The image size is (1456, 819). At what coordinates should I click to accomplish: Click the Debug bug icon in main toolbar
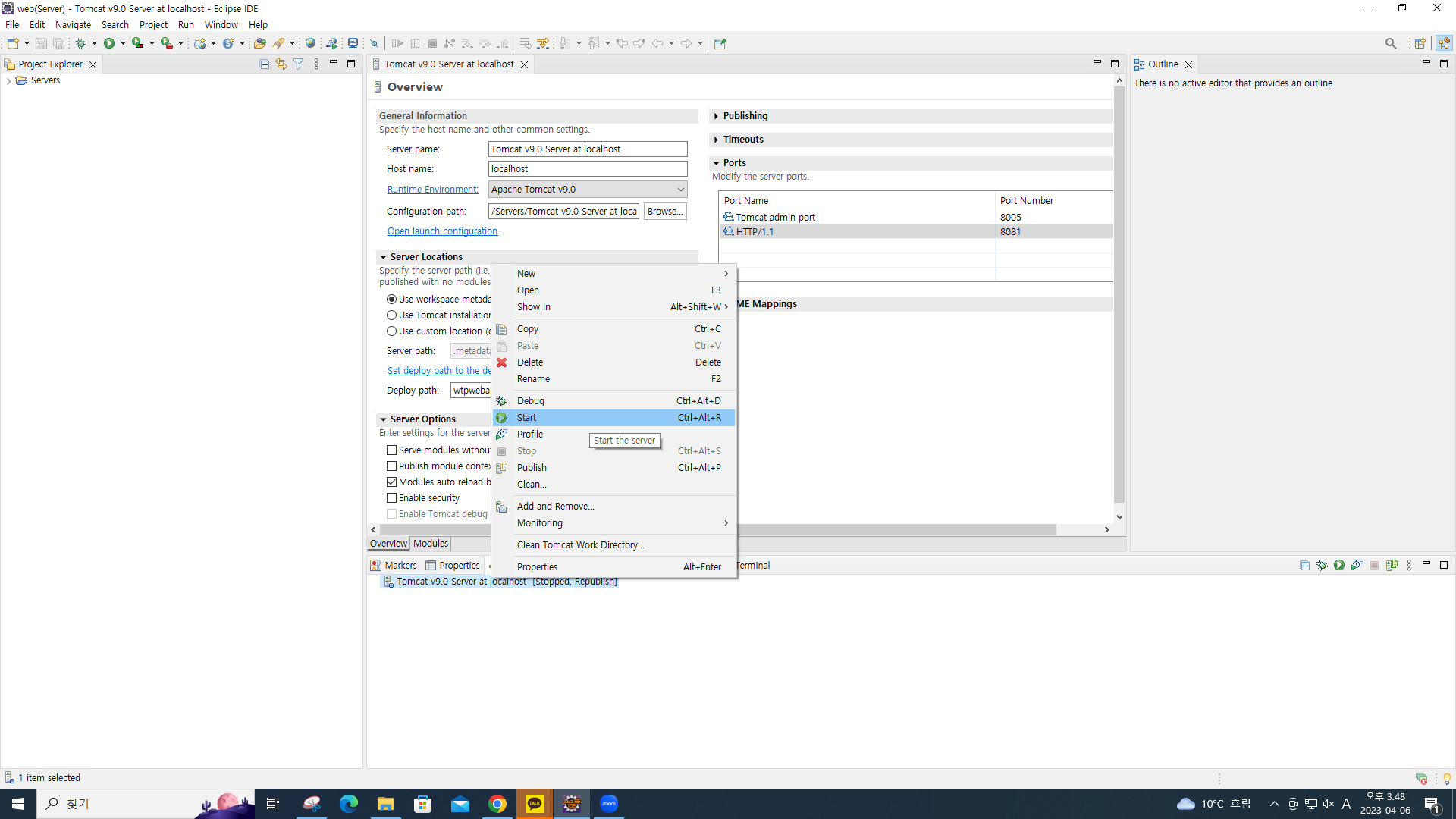[80, 43]
